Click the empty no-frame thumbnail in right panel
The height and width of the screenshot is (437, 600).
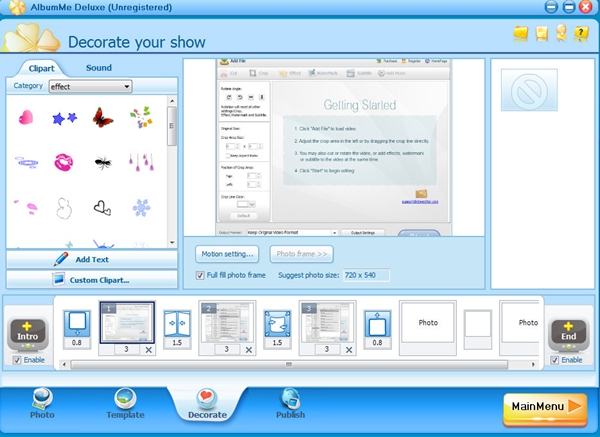(x=529, y=90)
